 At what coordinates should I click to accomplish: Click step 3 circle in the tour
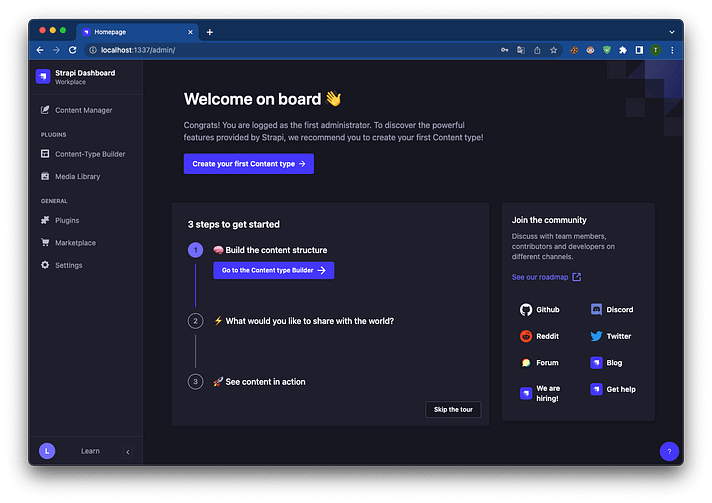(195, 382)
